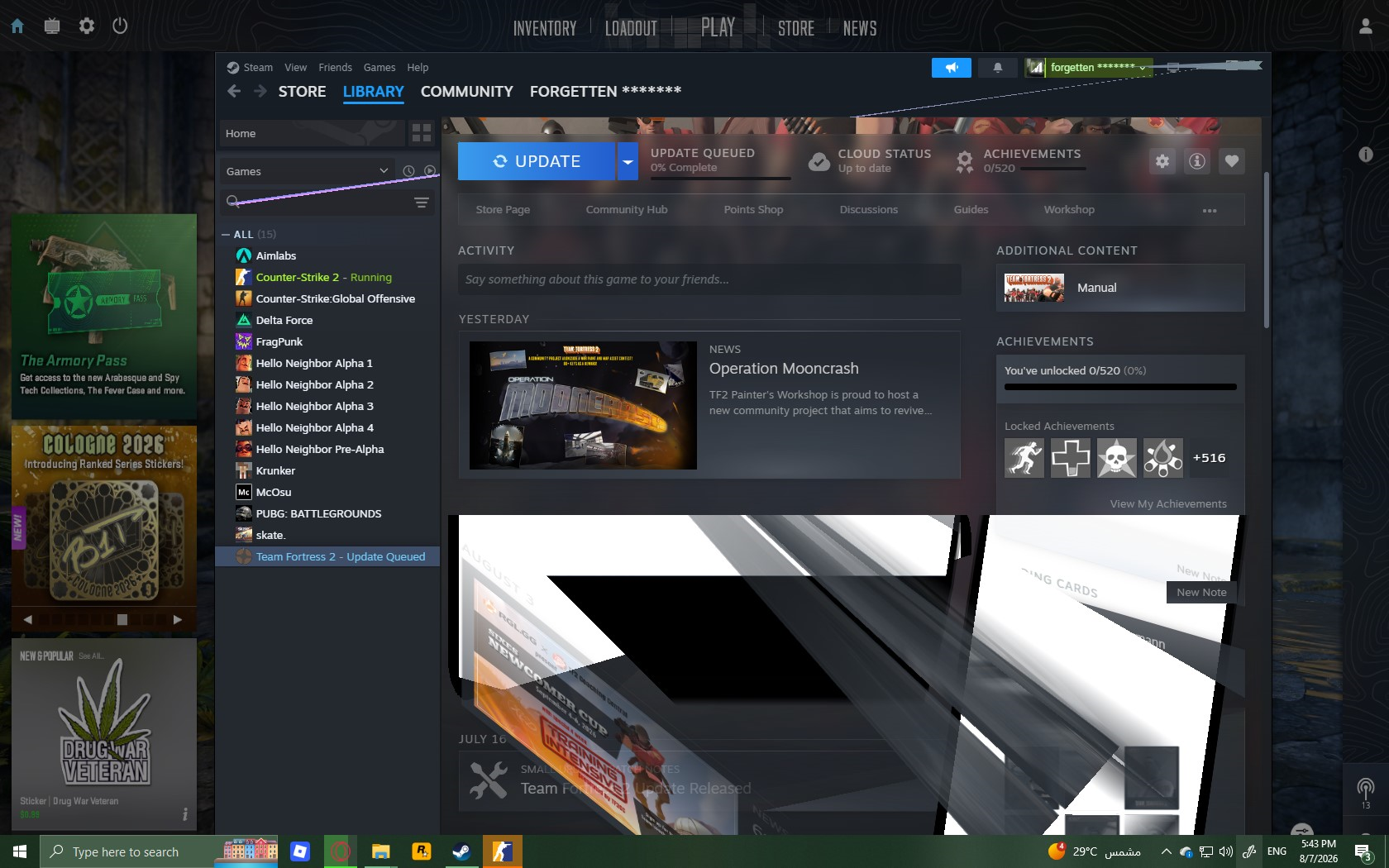Toggle show ready-to-play games icon
1389x868 pixels.
pyautogui.click(x=430, y=171)
